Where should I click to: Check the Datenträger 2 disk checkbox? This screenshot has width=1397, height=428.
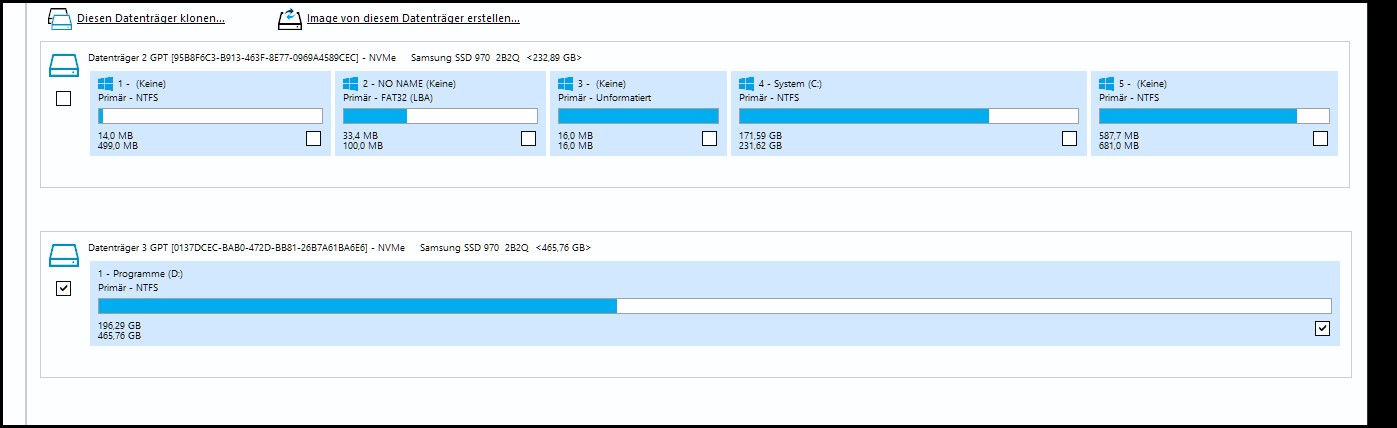point(63,99)
